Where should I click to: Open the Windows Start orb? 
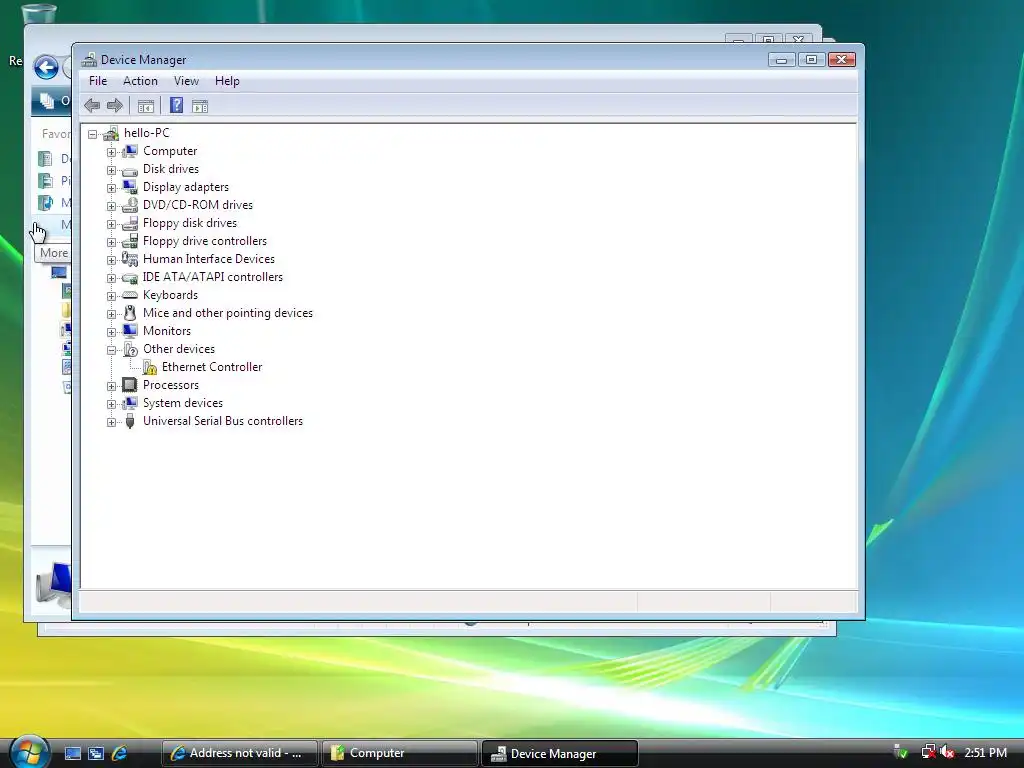coord(27,752)
